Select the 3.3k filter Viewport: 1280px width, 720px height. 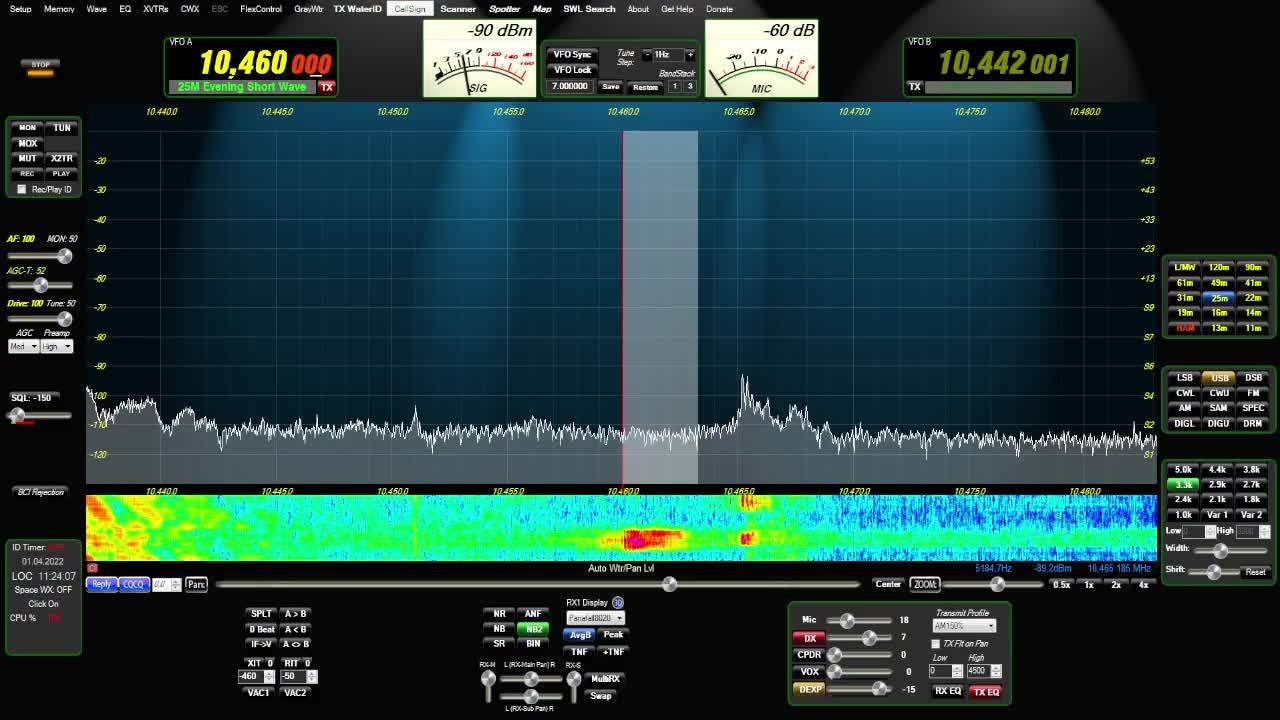[1183, 484]
